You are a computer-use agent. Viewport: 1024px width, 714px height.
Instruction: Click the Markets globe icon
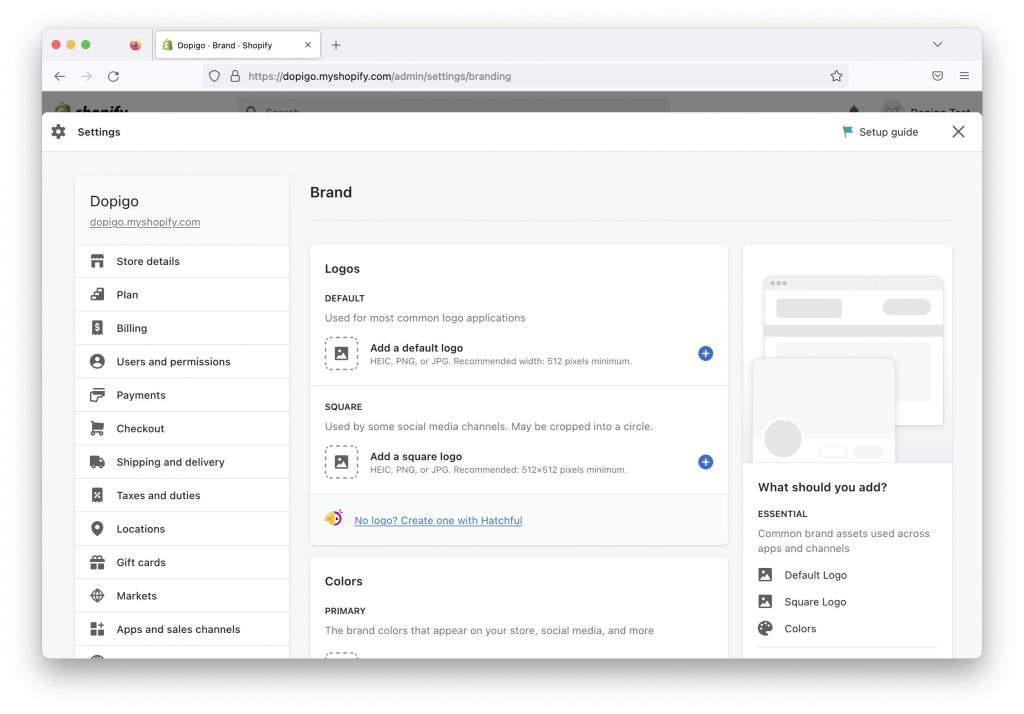click(97, 596)
